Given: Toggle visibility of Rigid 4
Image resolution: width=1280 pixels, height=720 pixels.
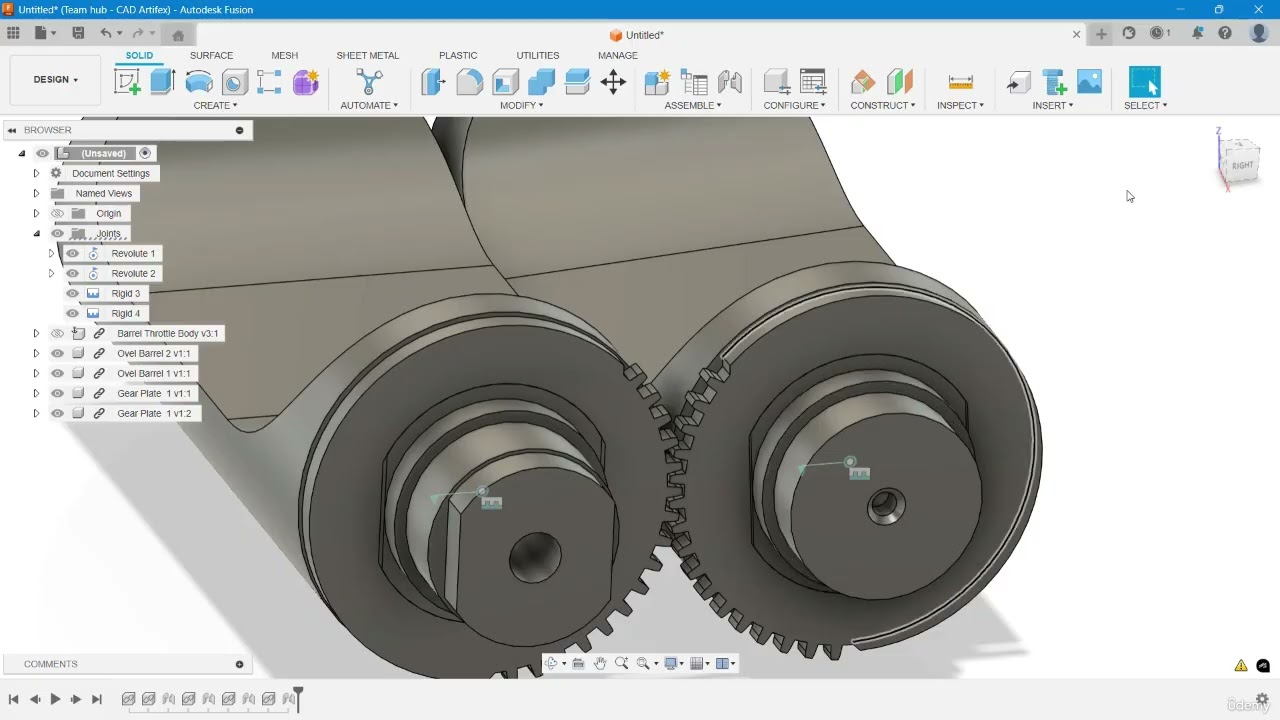Looking at the screenshot, I should 72,313.
